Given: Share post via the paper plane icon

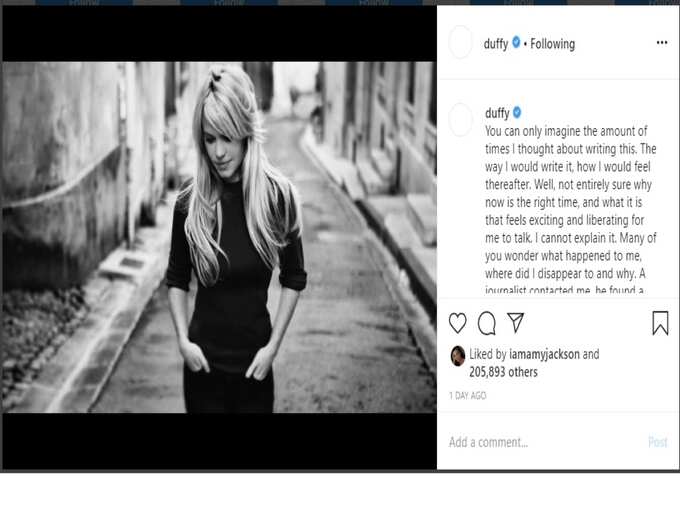Looking at the screenshot, I should pyautogui.click(x=516, y=323).
